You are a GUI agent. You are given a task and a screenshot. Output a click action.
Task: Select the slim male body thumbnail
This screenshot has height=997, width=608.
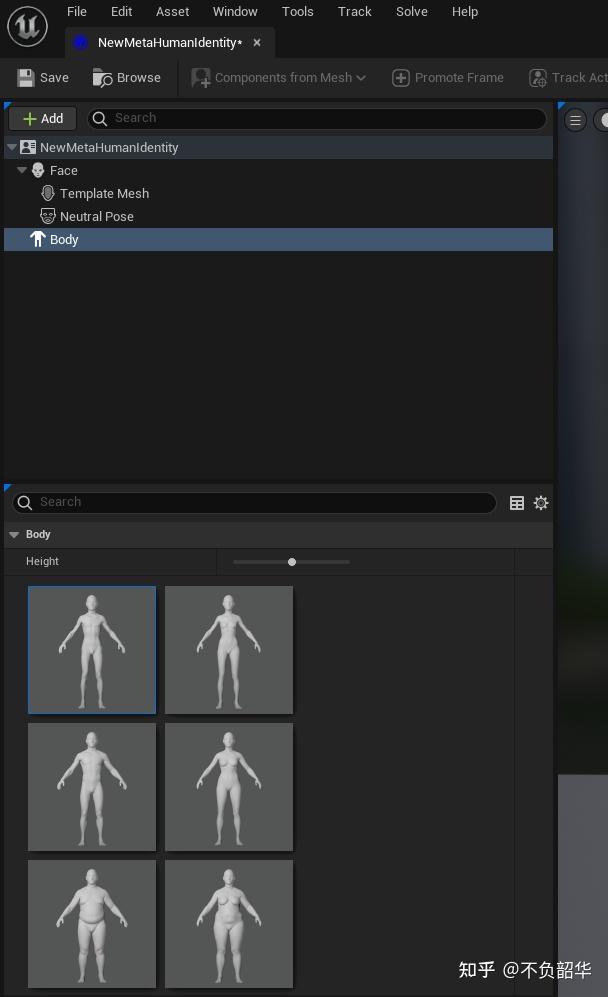tap(92, 650)
